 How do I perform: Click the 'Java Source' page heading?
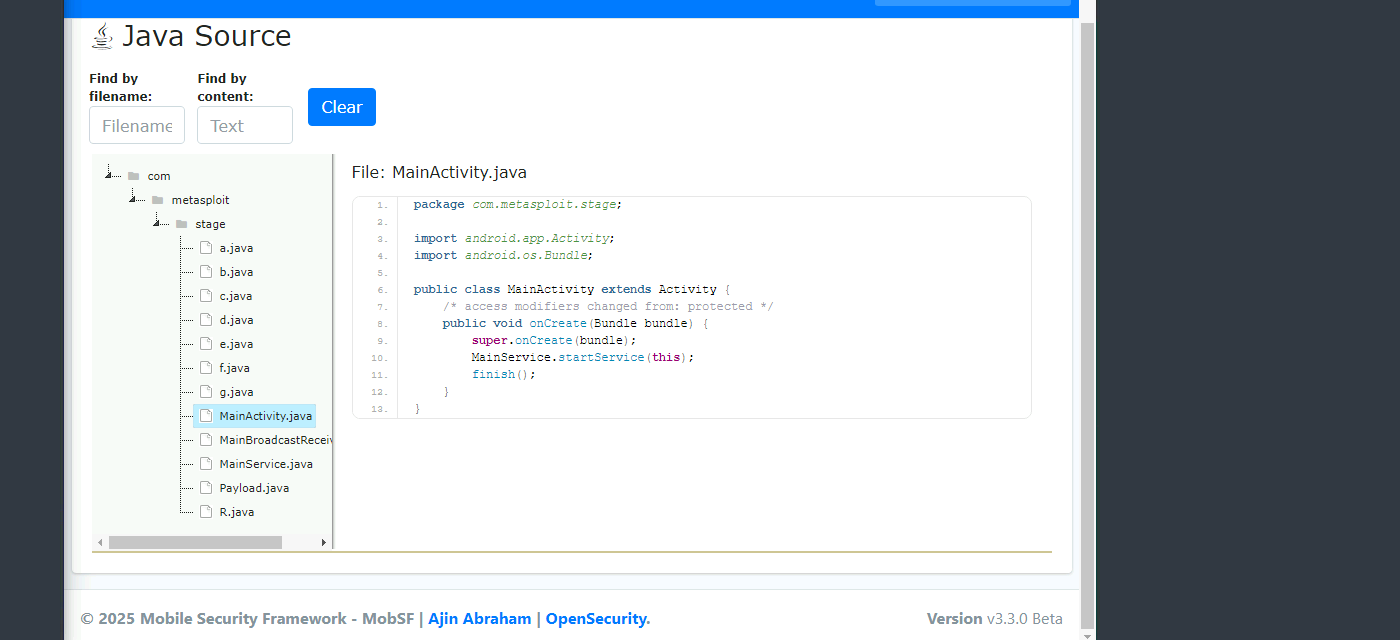point(207,36)
